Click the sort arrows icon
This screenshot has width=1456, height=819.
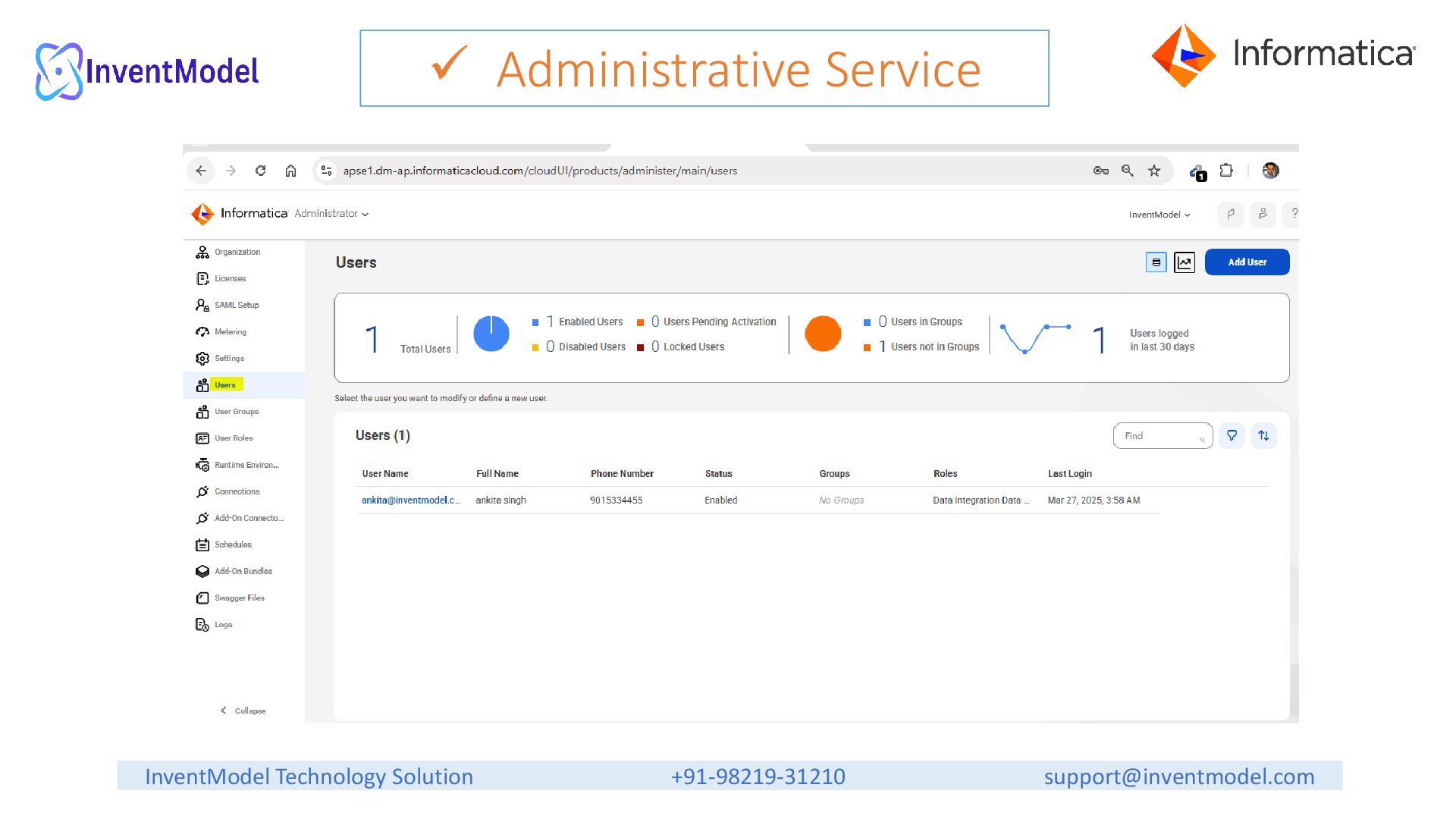(x=1263, y=435)
